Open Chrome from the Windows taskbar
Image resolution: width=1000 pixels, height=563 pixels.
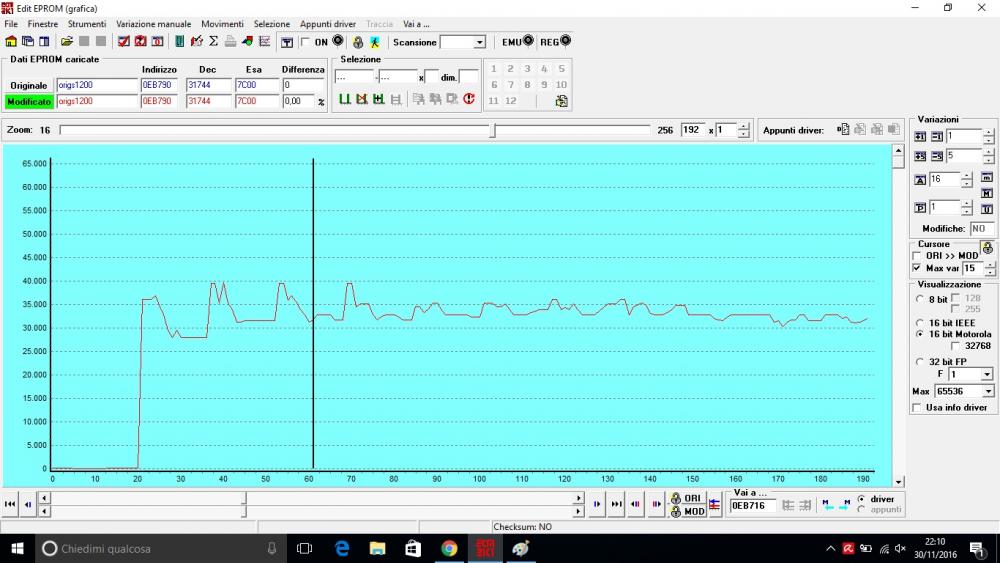pos(449,548)
